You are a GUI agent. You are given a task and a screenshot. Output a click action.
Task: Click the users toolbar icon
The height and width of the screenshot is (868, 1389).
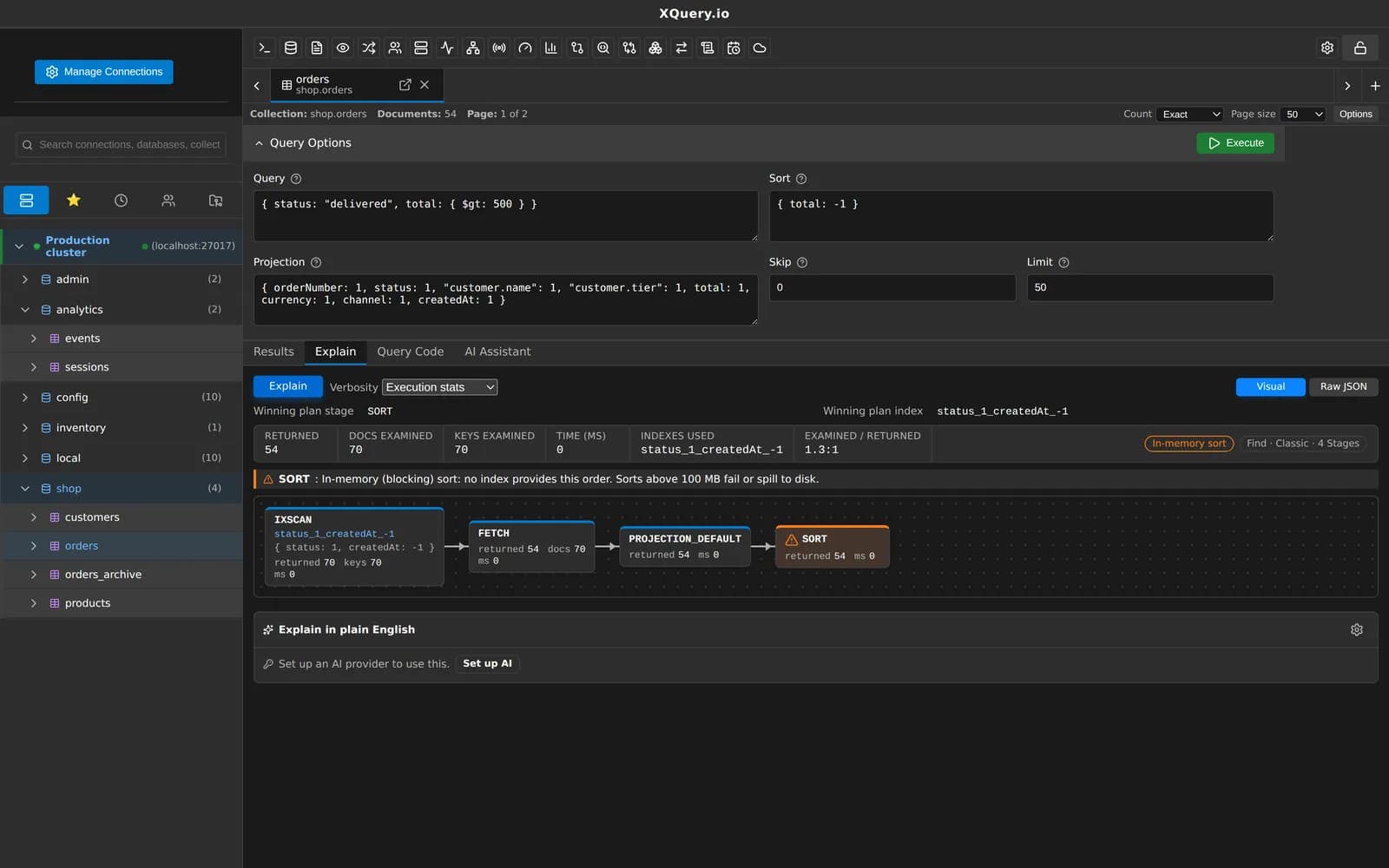point(395,48)
